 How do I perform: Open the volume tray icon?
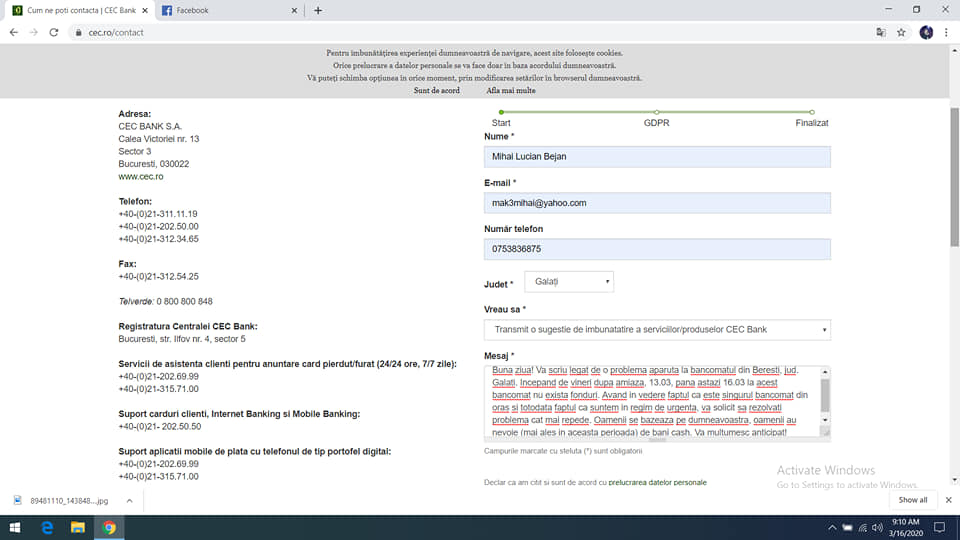click(877, 528)
